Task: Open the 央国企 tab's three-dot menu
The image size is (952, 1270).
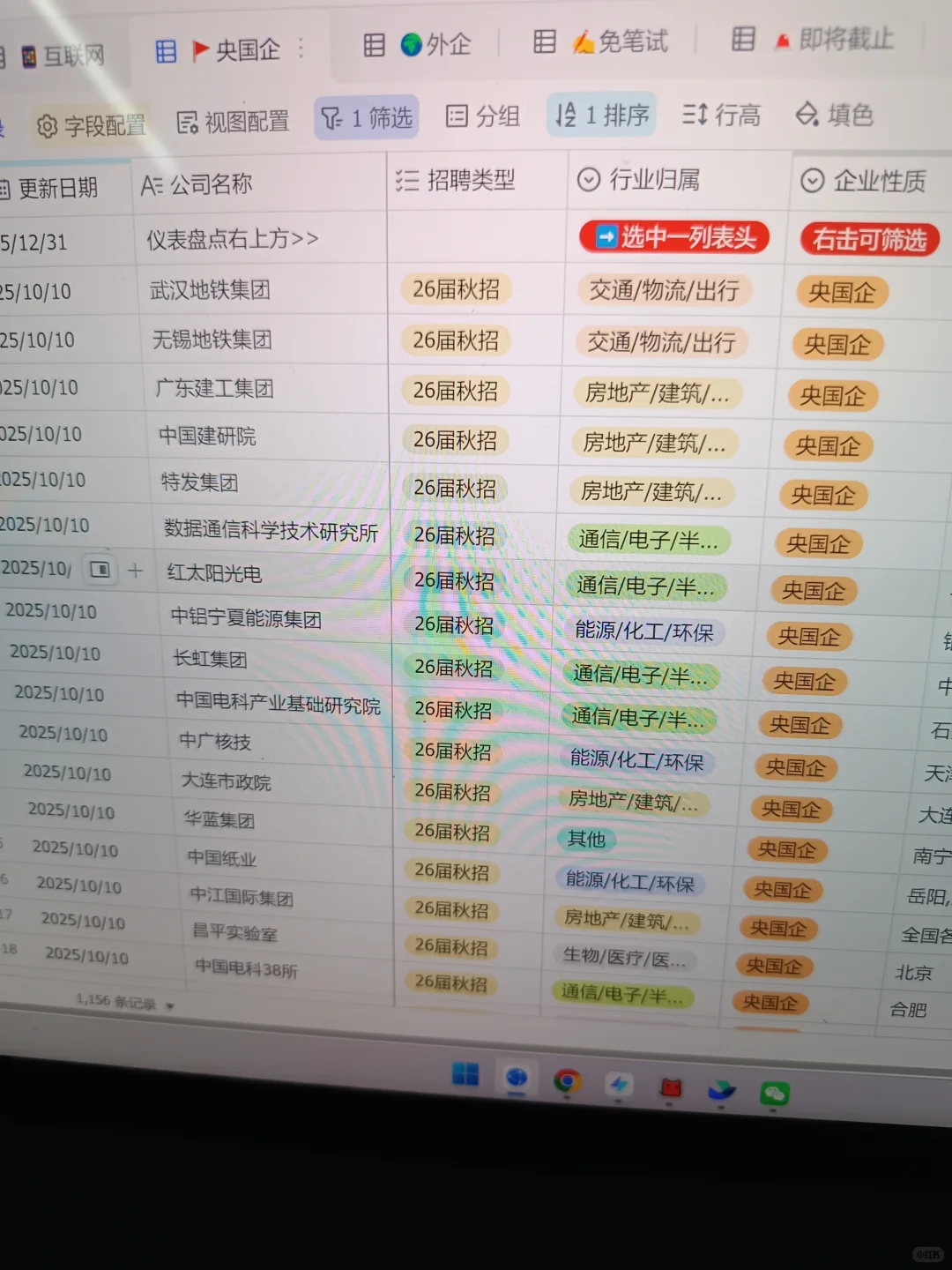Action: (301, 49)
